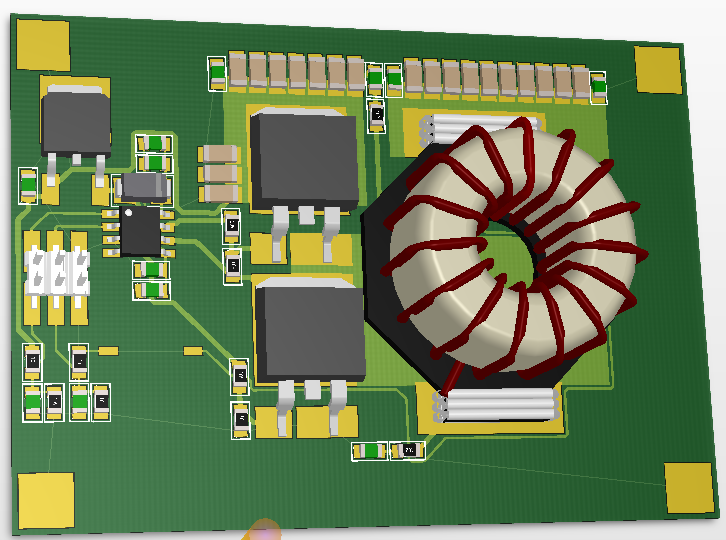Select the grey diode package above the 8-pin IC

(x=144, y=188)
